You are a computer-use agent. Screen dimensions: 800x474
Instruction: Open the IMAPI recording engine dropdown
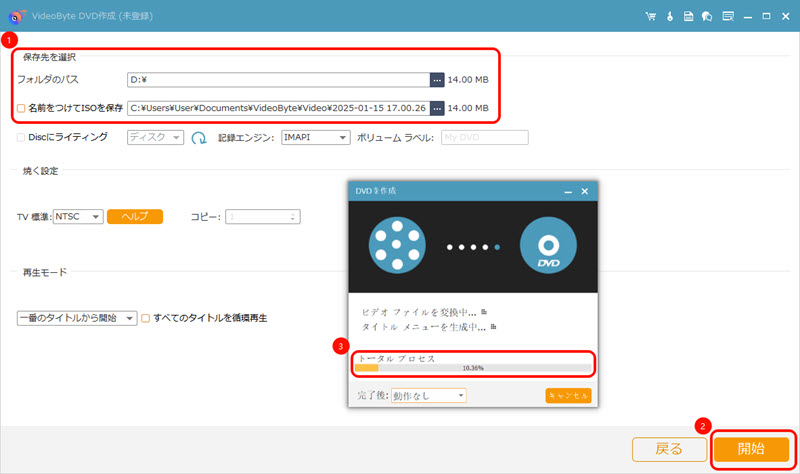click(x=316, y=137)
